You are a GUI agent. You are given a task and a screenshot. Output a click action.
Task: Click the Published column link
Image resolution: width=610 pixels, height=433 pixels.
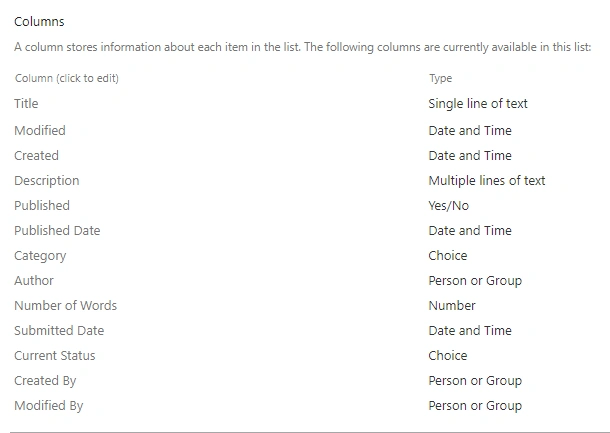pos(42,205)
